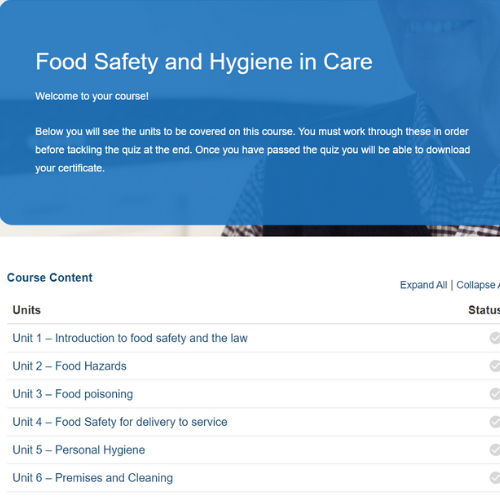Expand all course units
Image resolution: width=500 pixels, height=500 pixels.
(x=423, y=285)
